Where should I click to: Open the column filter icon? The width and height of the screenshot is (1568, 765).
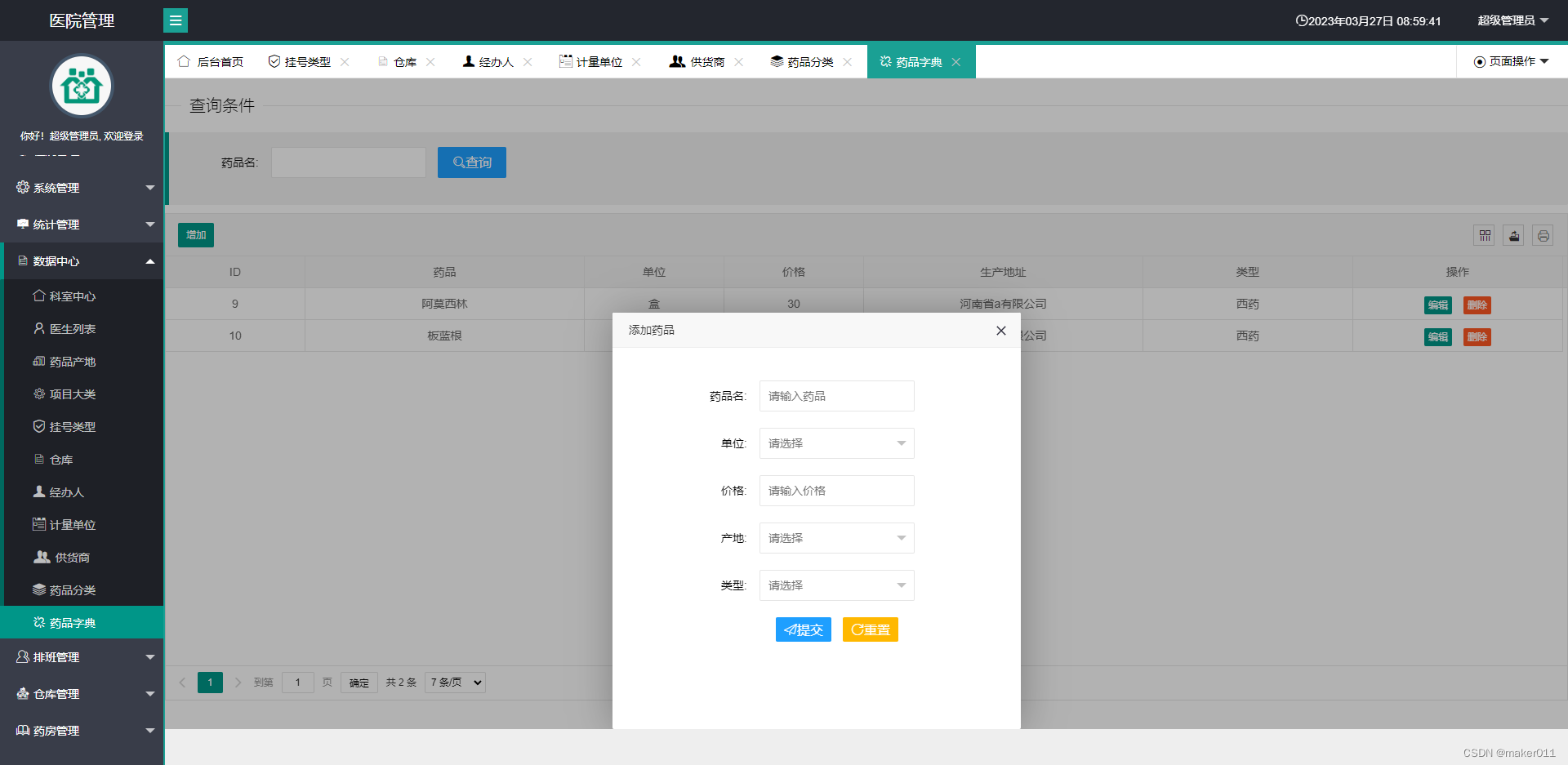tap(1485, 236)
